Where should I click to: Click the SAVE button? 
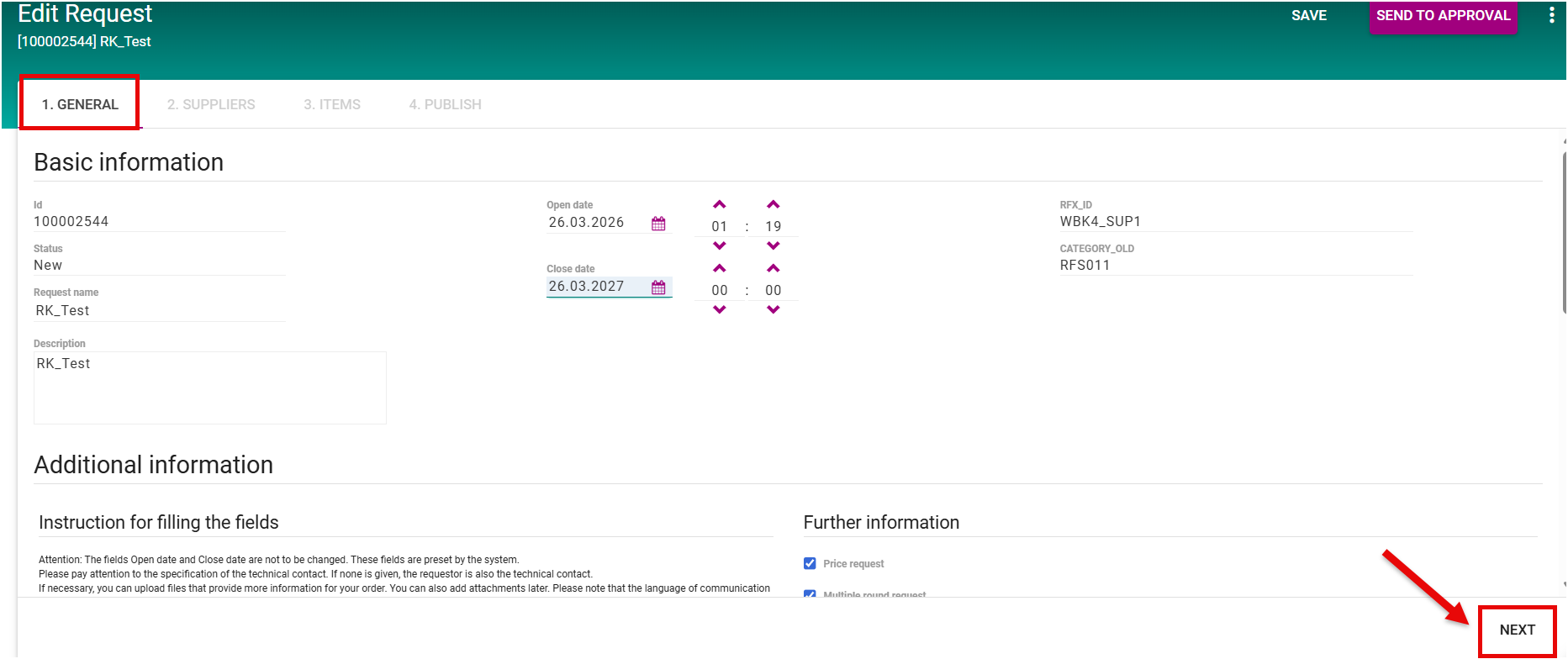[1308, 16]
